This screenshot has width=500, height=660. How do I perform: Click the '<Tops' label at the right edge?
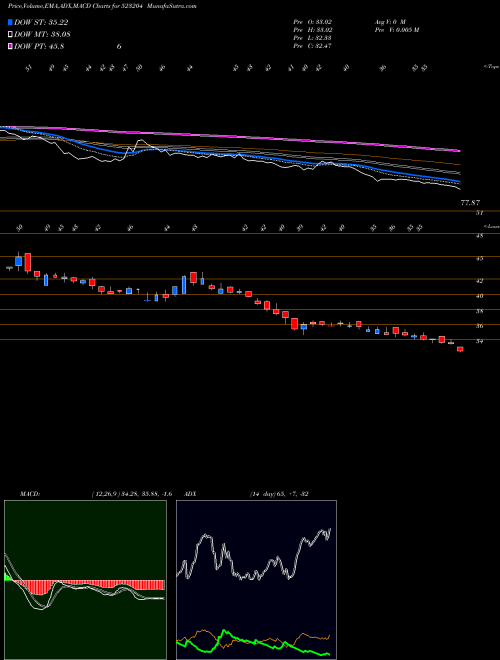coord(492,67)
